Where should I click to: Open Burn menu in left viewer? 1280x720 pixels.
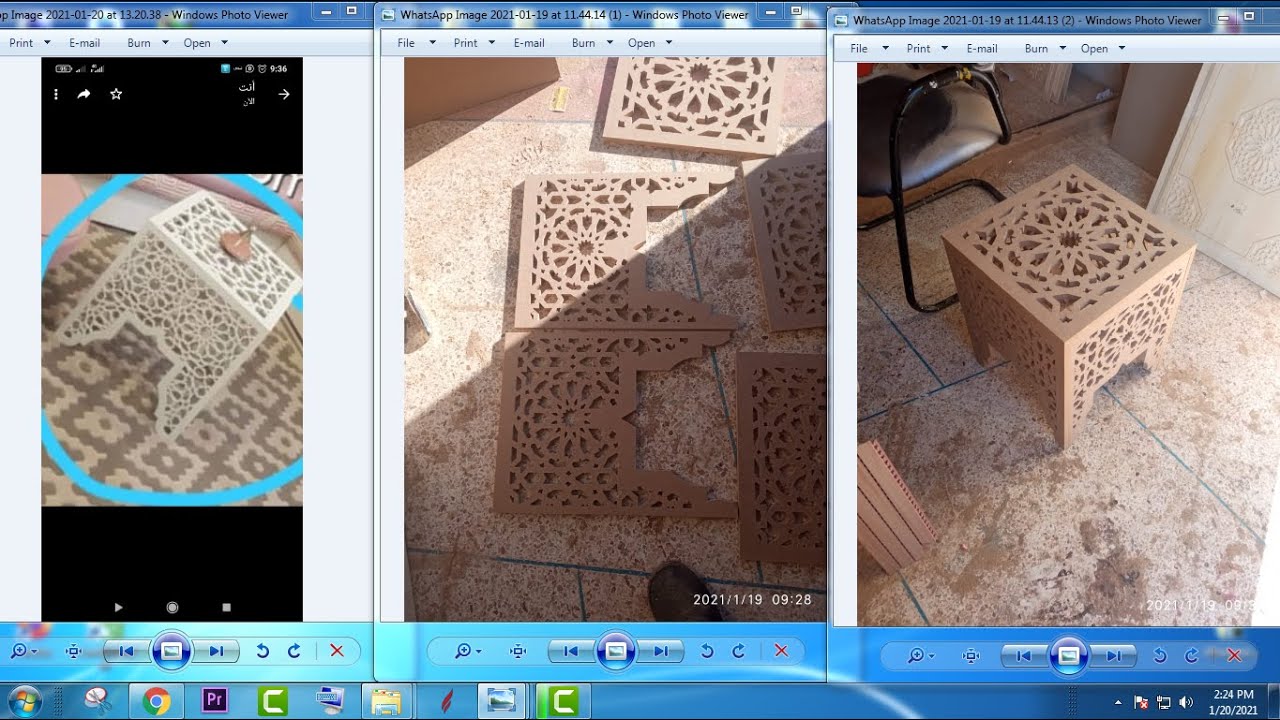point(146,43)
